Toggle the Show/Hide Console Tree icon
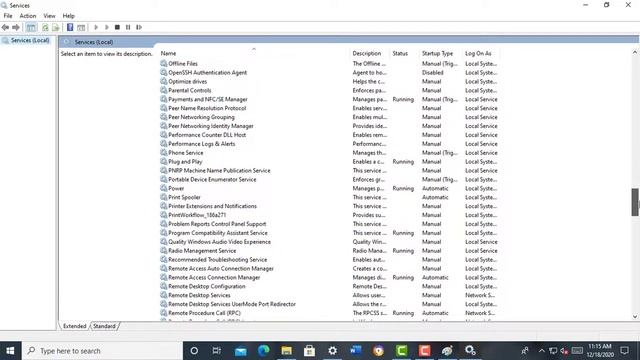 click(x=31, y=27)
